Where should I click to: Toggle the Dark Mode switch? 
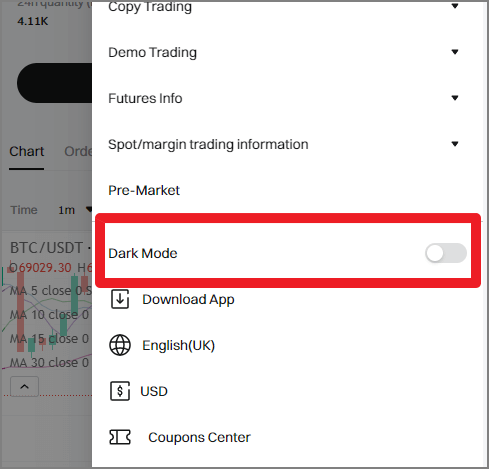point(446,253)
